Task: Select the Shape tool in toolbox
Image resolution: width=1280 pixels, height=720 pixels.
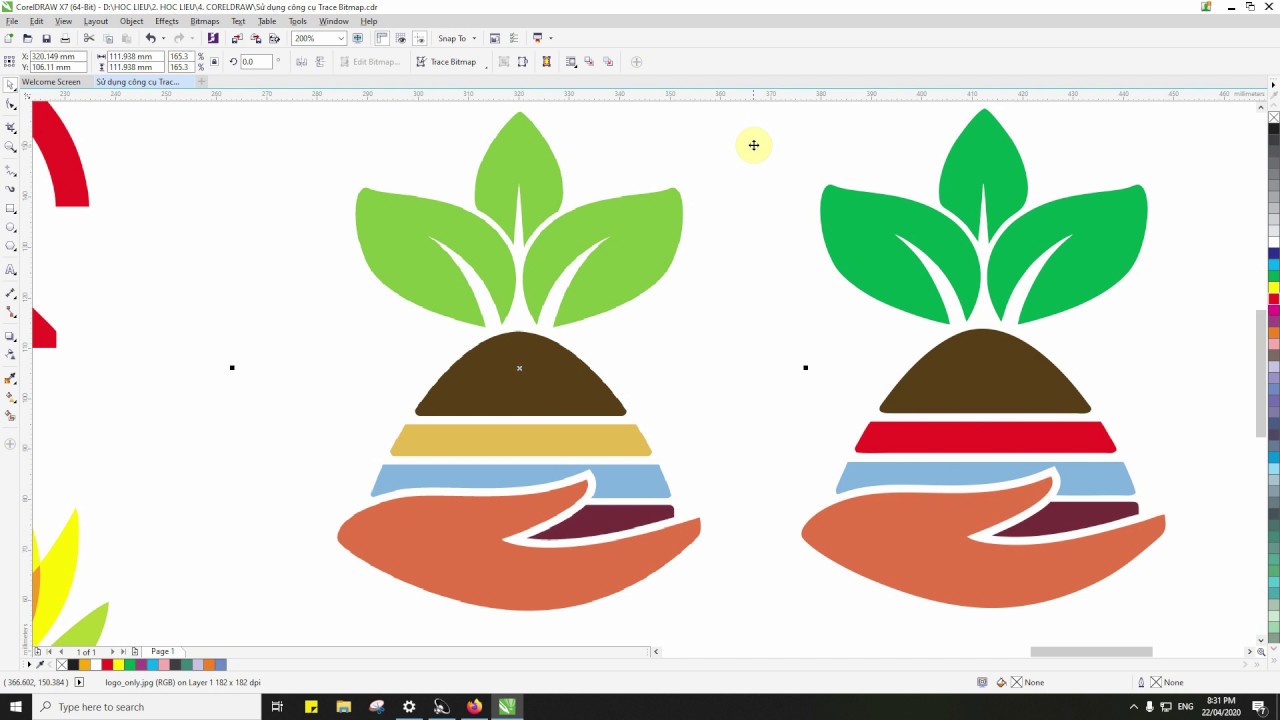Action: click(10, 104)
